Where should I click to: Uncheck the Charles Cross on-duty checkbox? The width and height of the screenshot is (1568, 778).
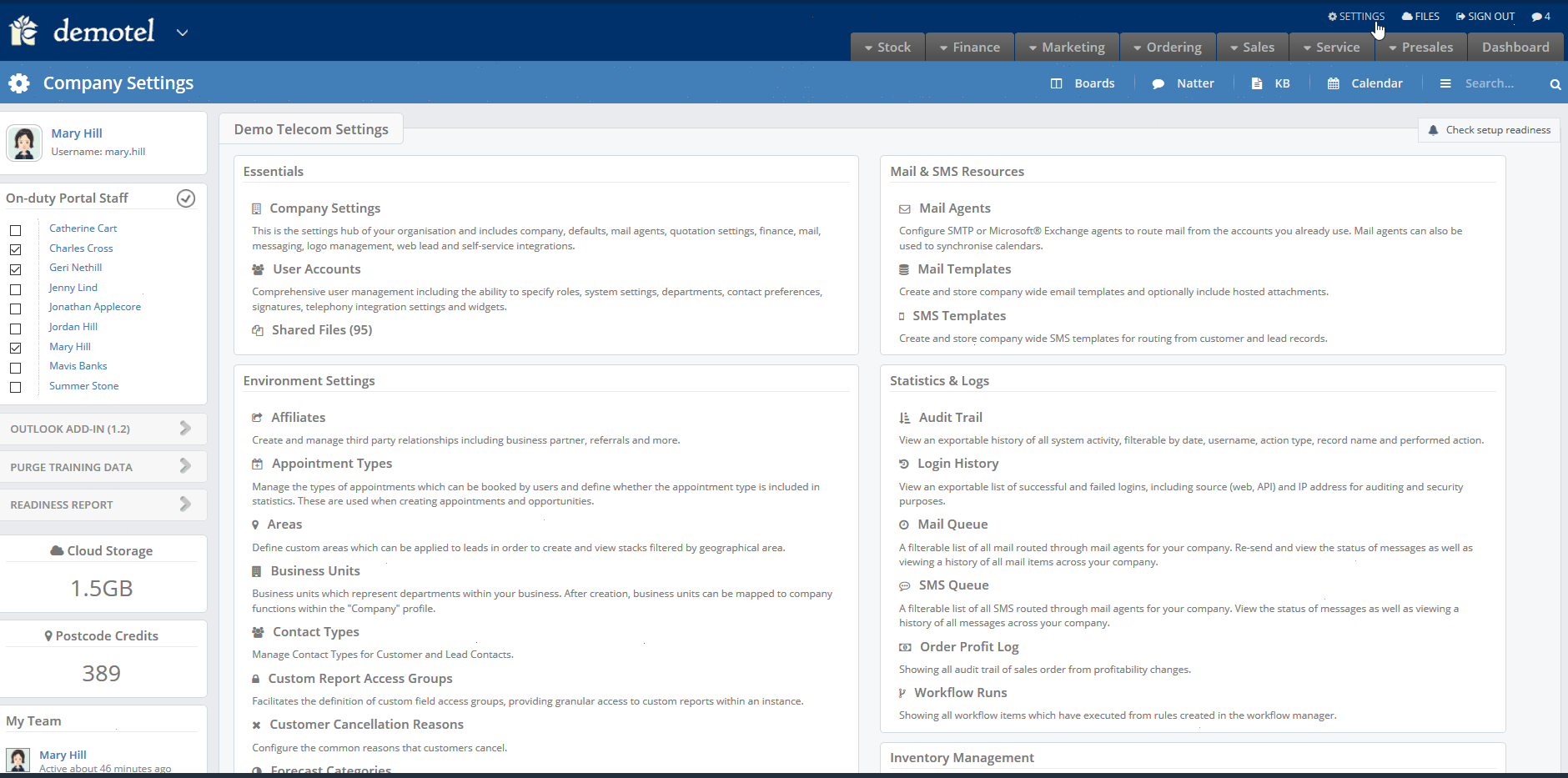[x=15, y=249]
